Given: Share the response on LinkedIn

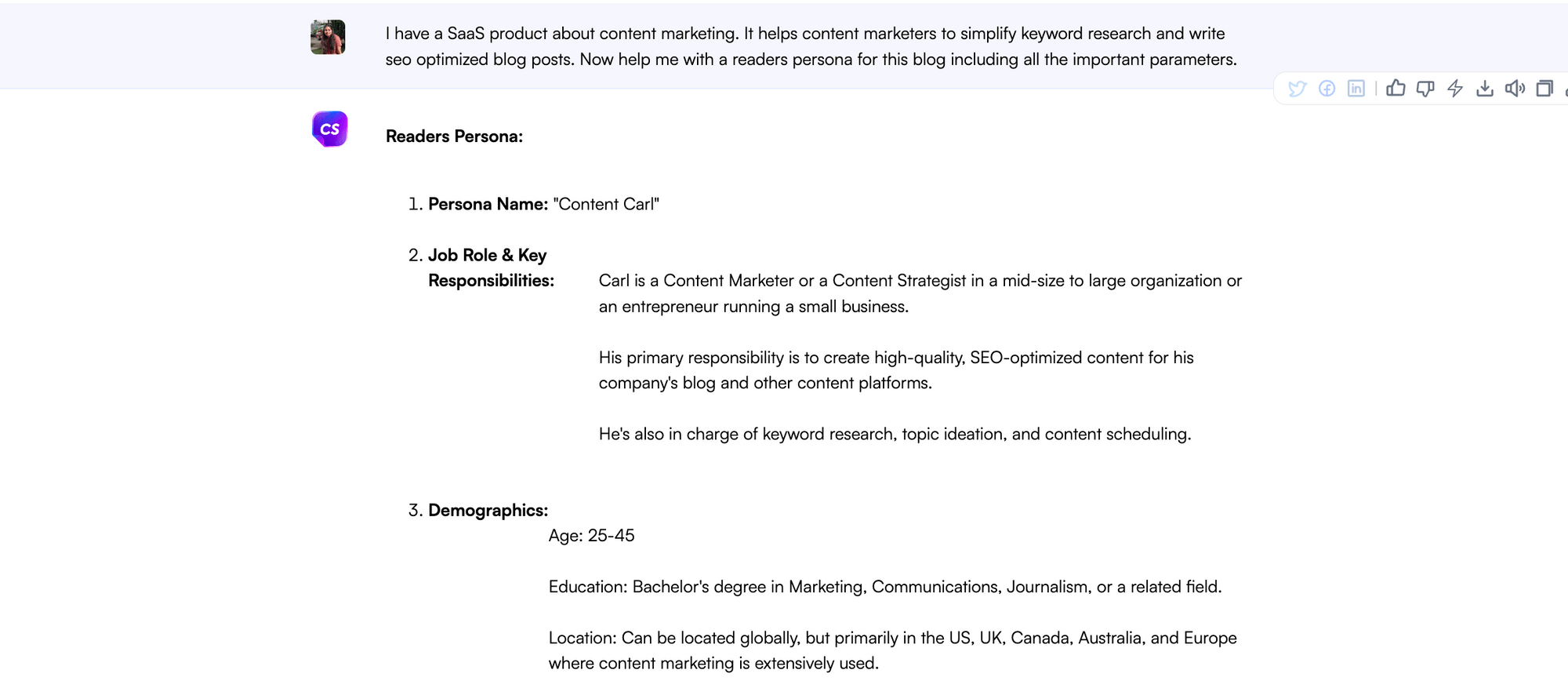Looking at the screenshot, I should 1356,88.
